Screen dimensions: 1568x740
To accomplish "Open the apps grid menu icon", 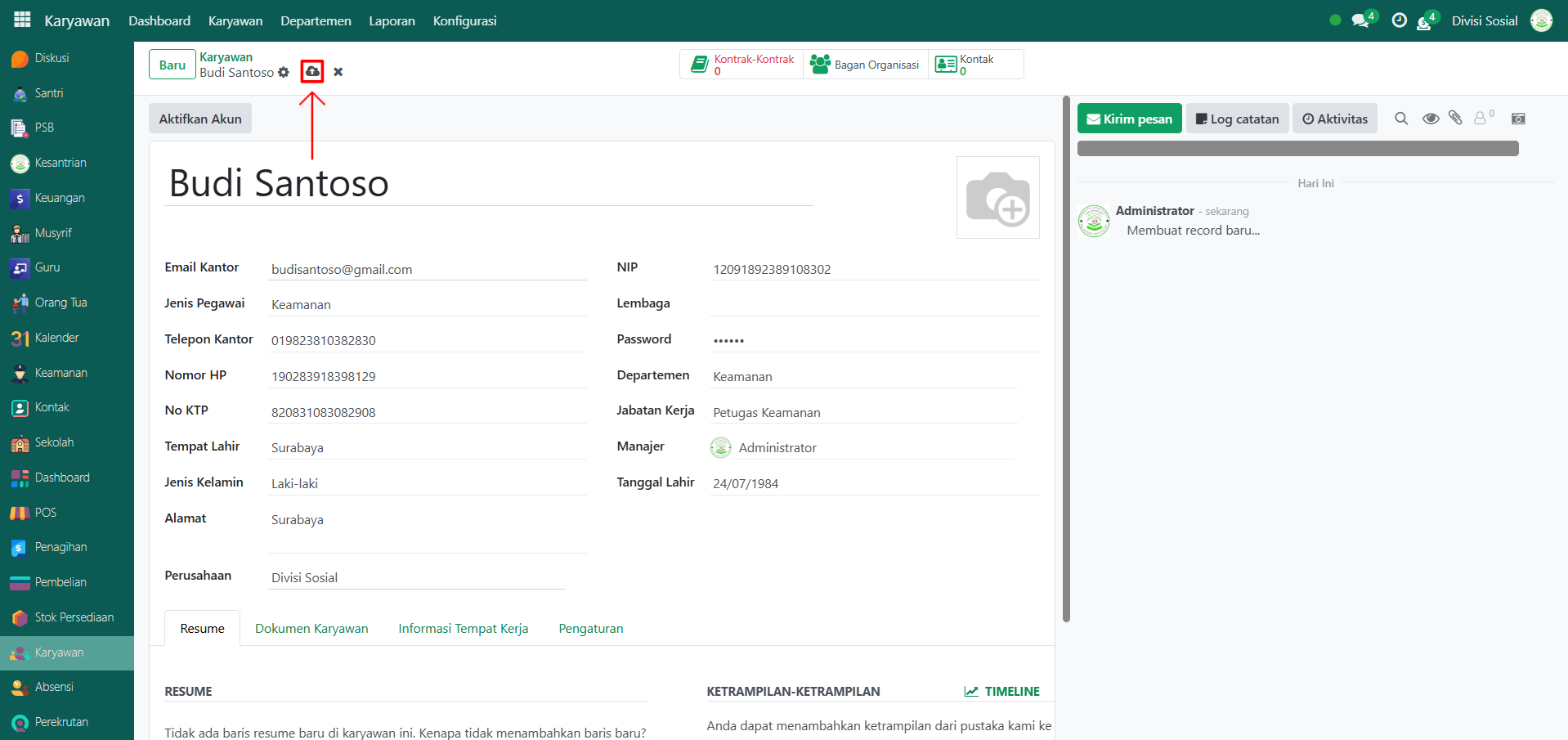I will [22, 20].
